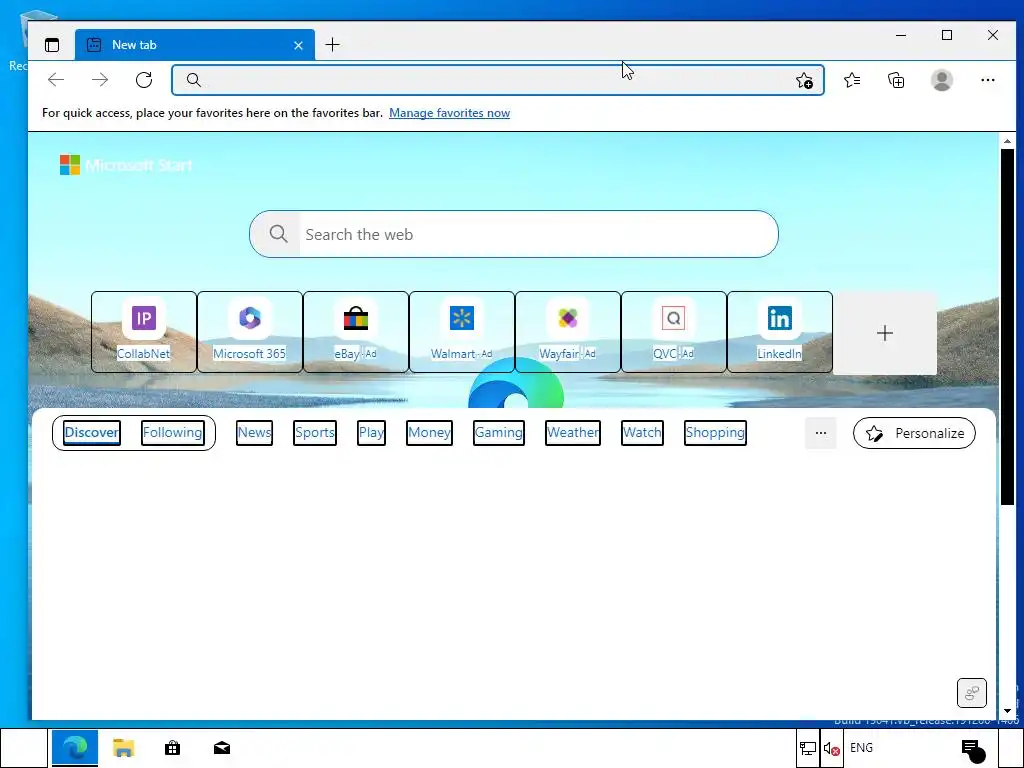
Task: Open the Money category
Action: [x=429, y=433]
